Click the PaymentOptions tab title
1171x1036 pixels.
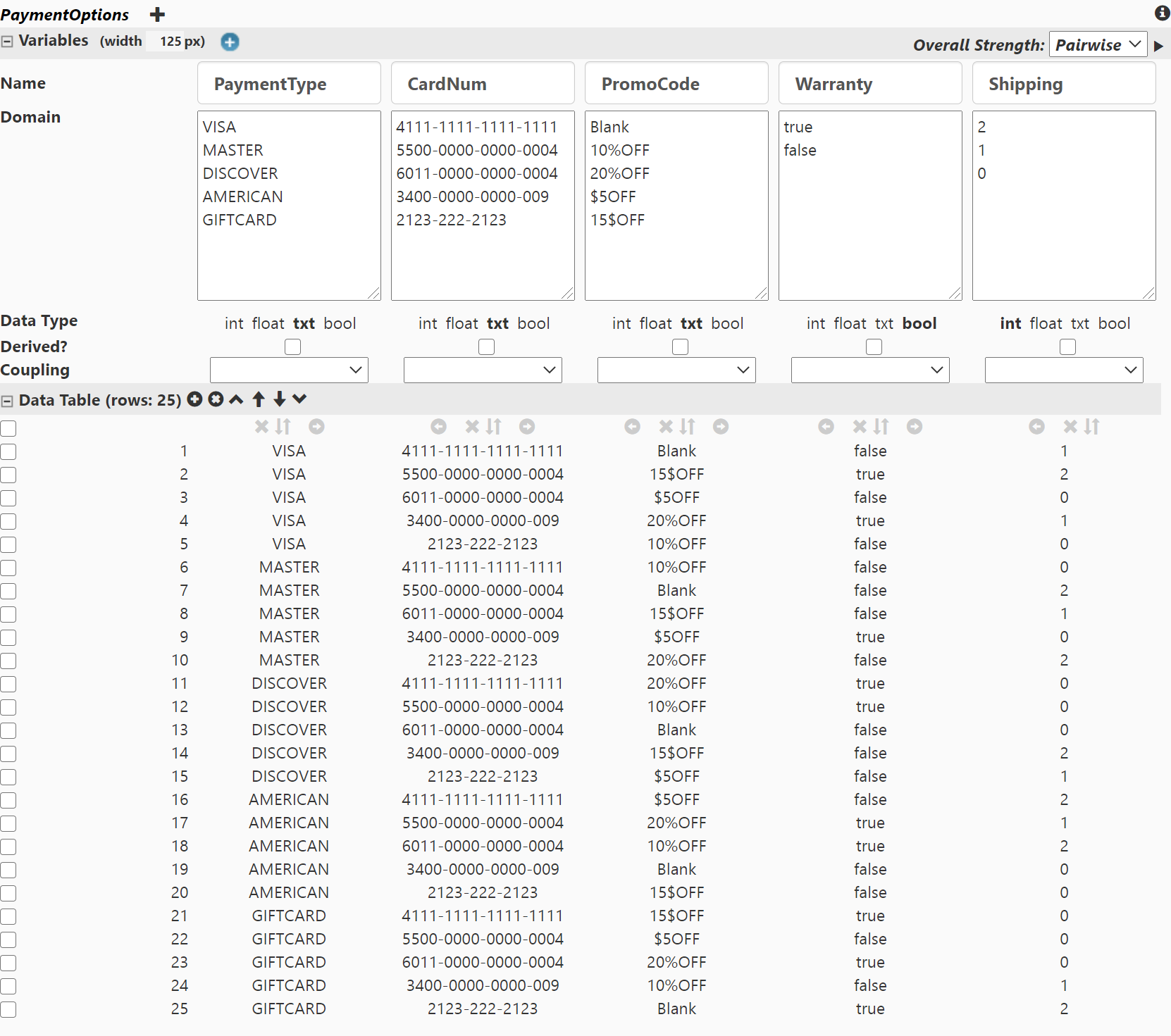pos(65,15)
